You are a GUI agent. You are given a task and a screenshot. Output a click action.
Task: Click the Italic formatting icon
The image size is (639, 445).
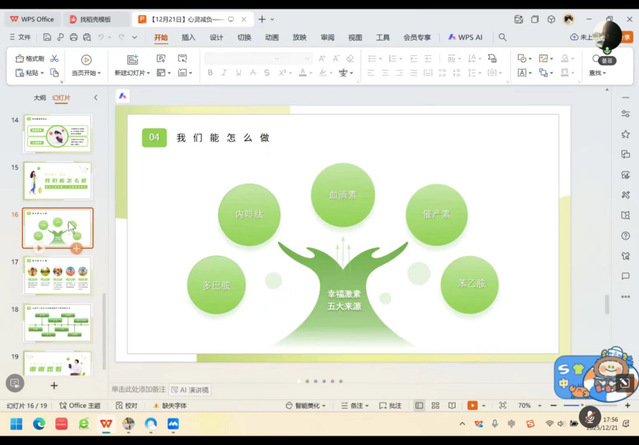(x=224, y=73)
